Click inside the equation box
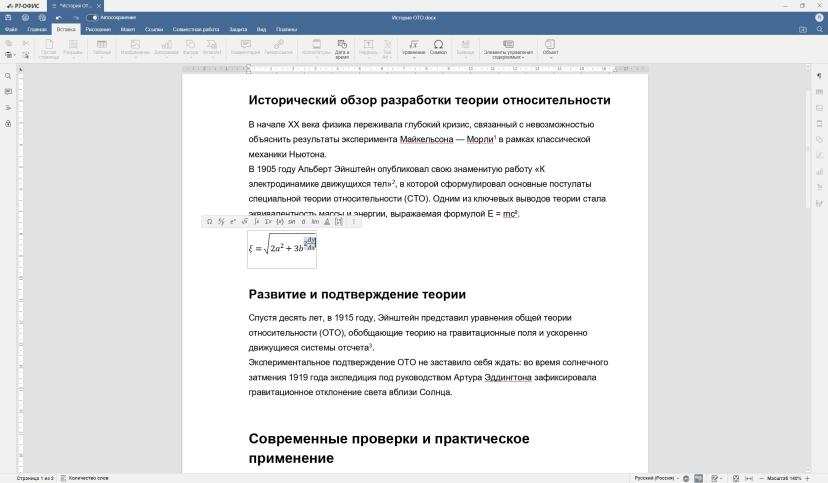 point(282,249)
